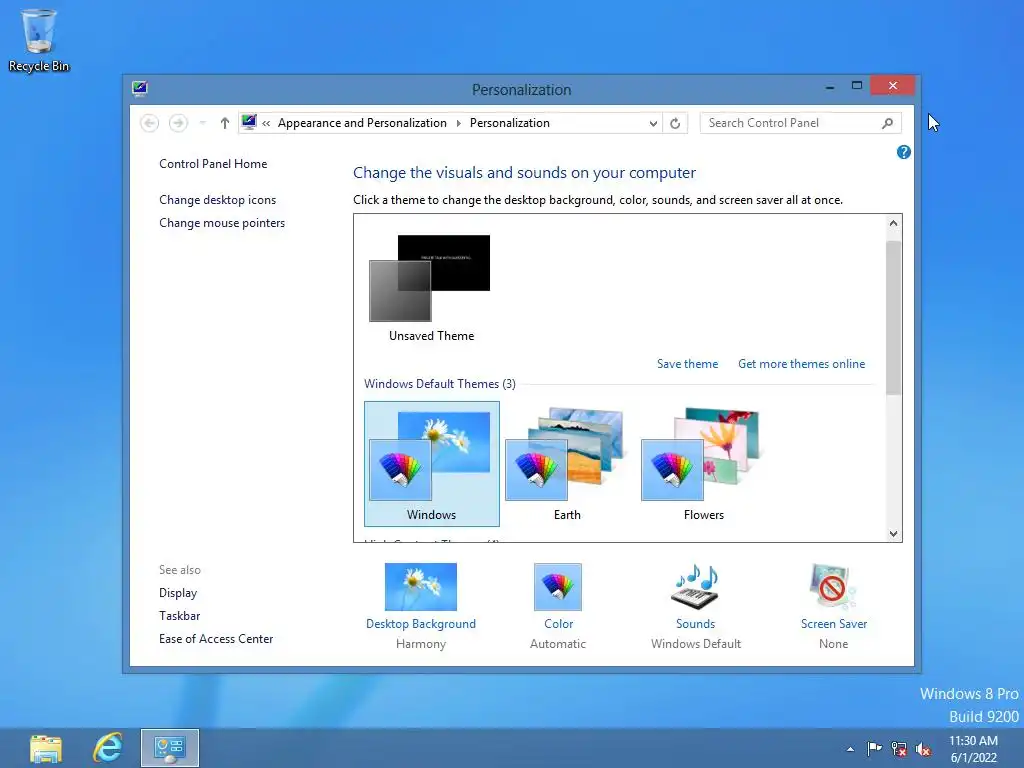The image size is (1024, 768).
Task: Close the Personalization window
Action: [892, 86]
